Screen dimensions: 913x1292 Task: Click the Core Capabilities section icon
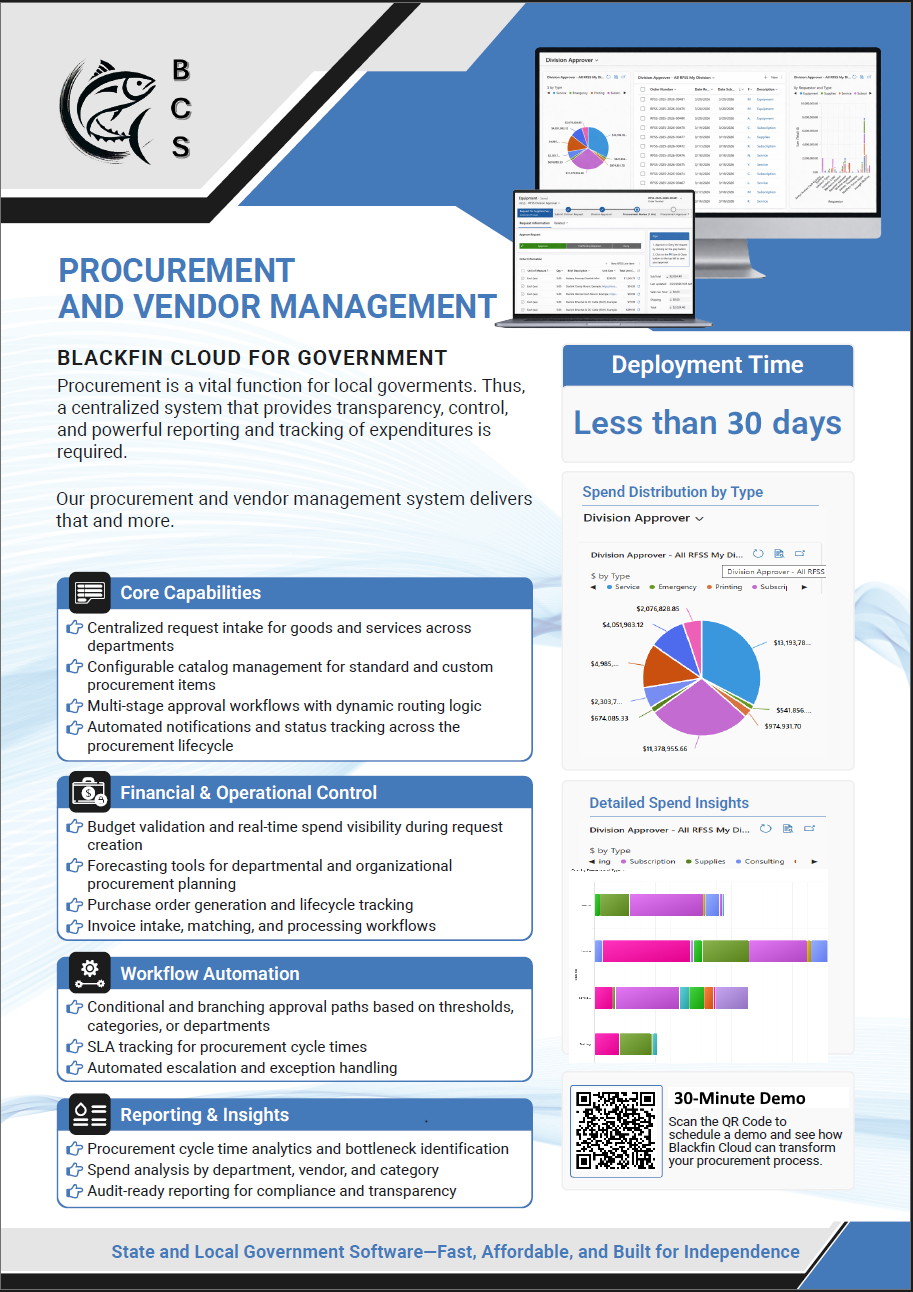click(89, 592)
